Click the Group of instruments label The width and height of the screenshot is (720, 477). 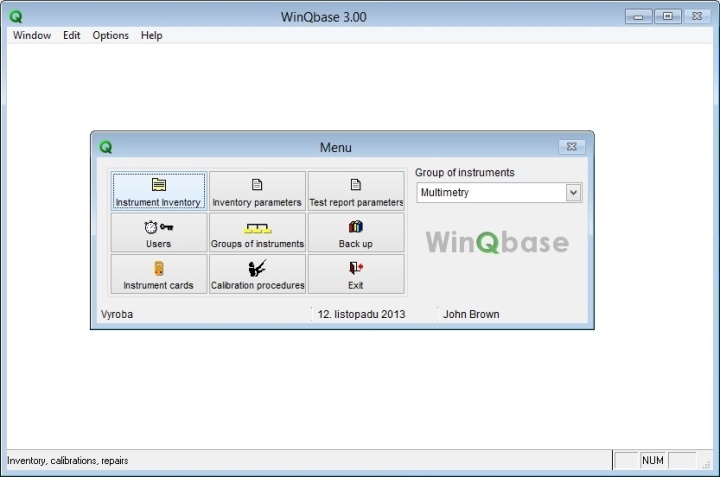click(465, 173)
